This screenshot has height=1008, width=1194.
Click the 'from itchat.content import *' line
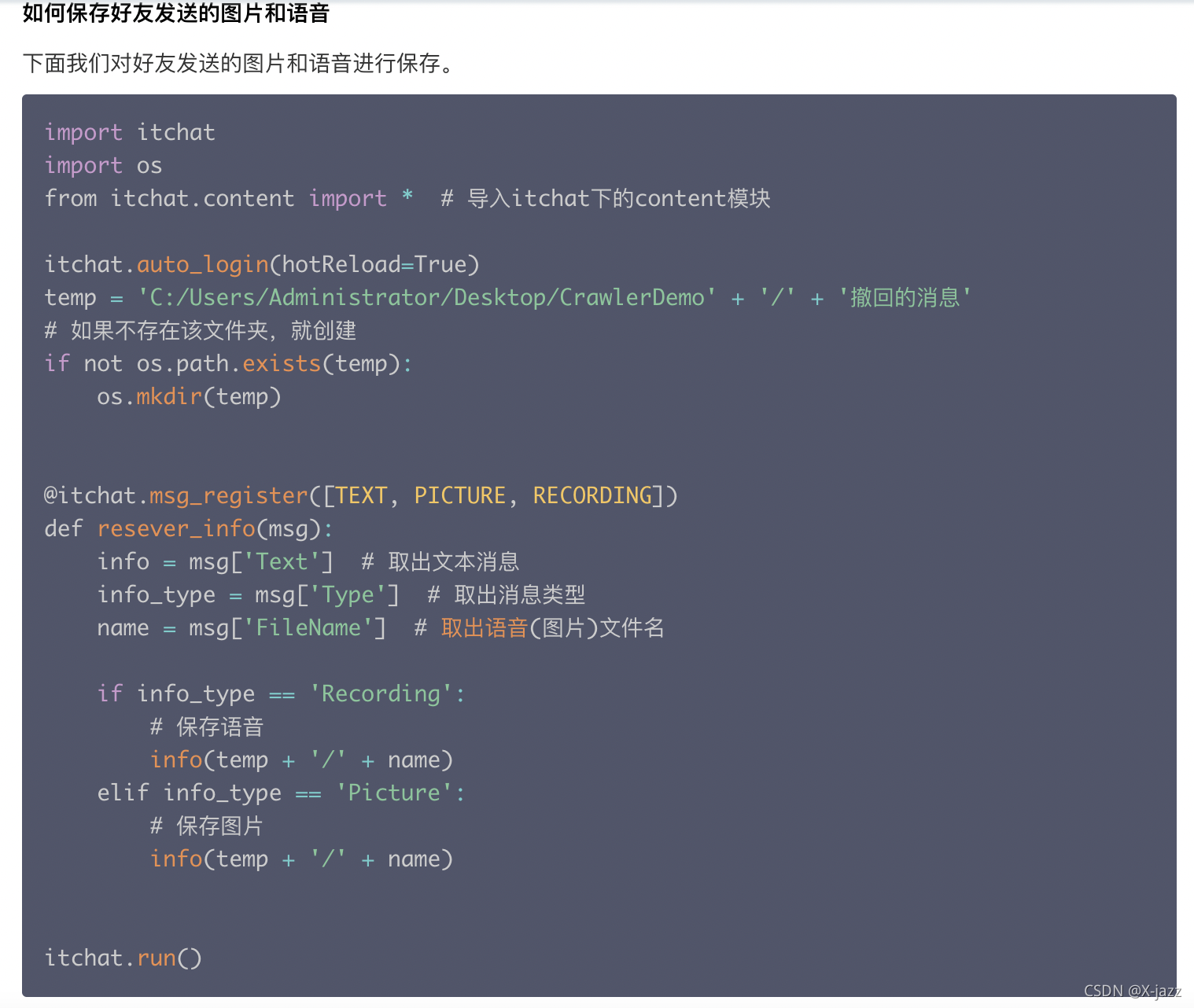229,198
